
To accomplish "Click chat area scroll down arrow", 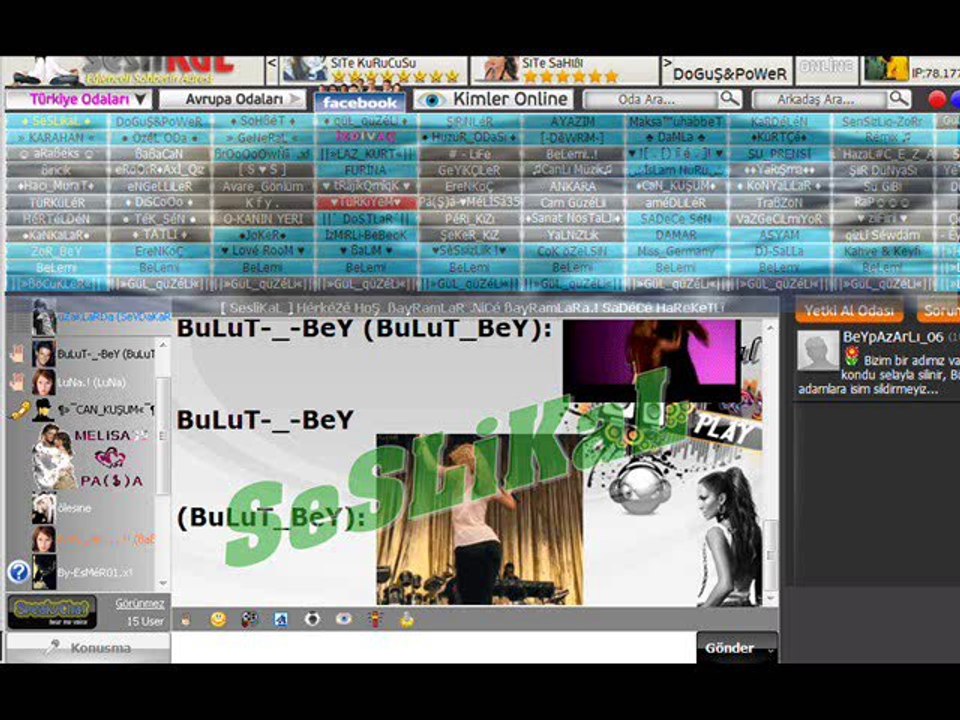I will tap(770, 598).
